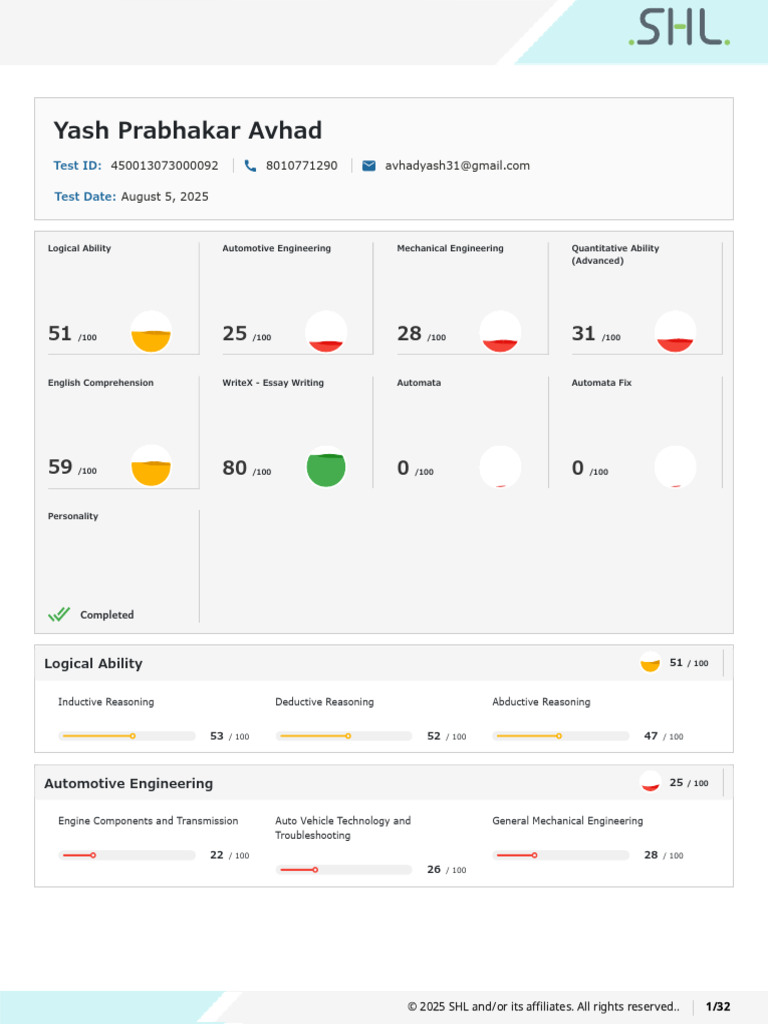Click the email envelope icon
Image resolution: width=768 pixels, height=1024 pixels.
pyautogui.click(x=369, y=166)
